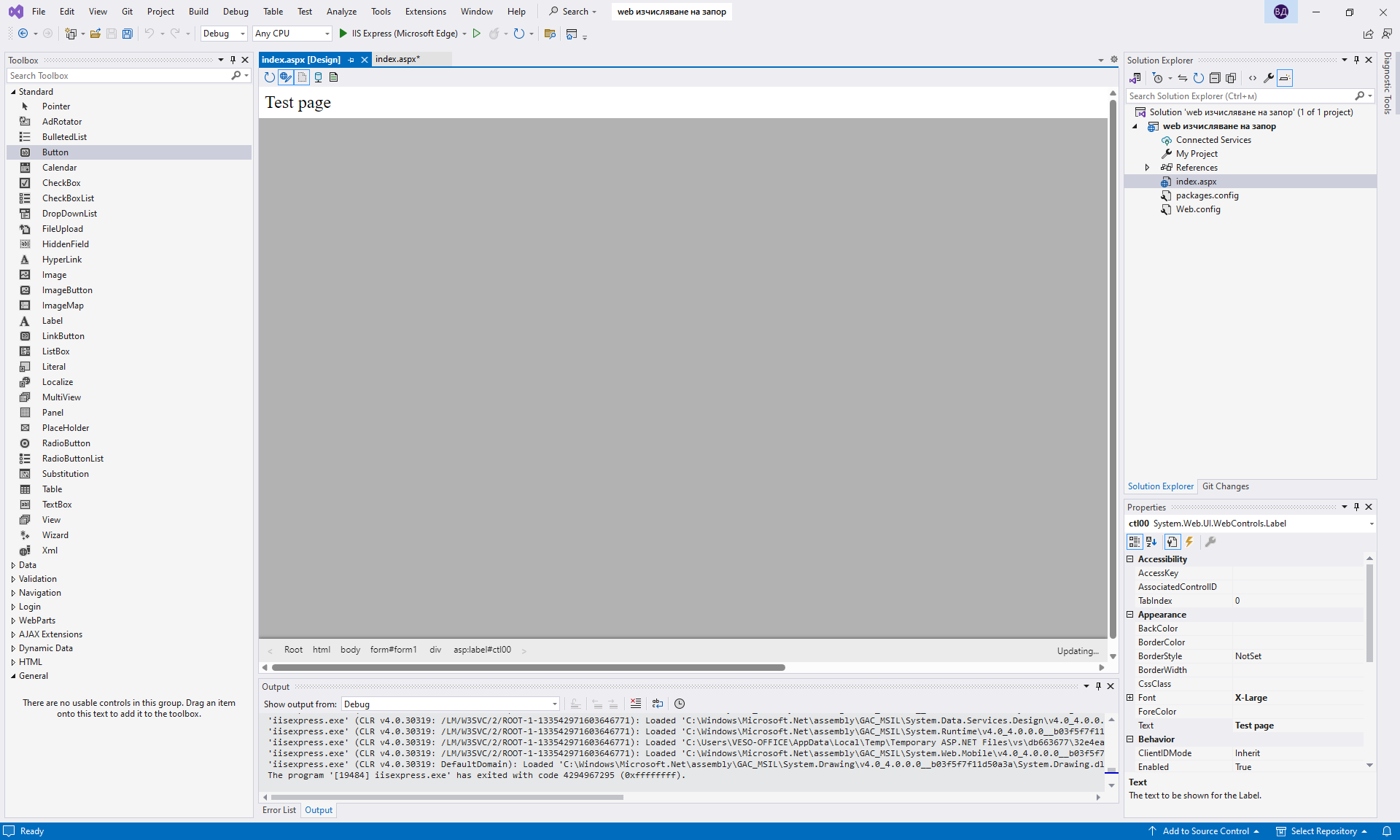Switch to the Error List tab
The height and width of the screenshot is (840, 1400).
pyautogui.click(x=279, y=810)
